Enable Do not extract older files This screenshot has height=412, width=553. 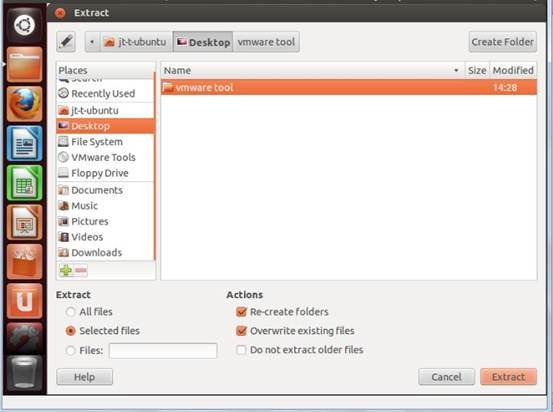pos(242,350)
